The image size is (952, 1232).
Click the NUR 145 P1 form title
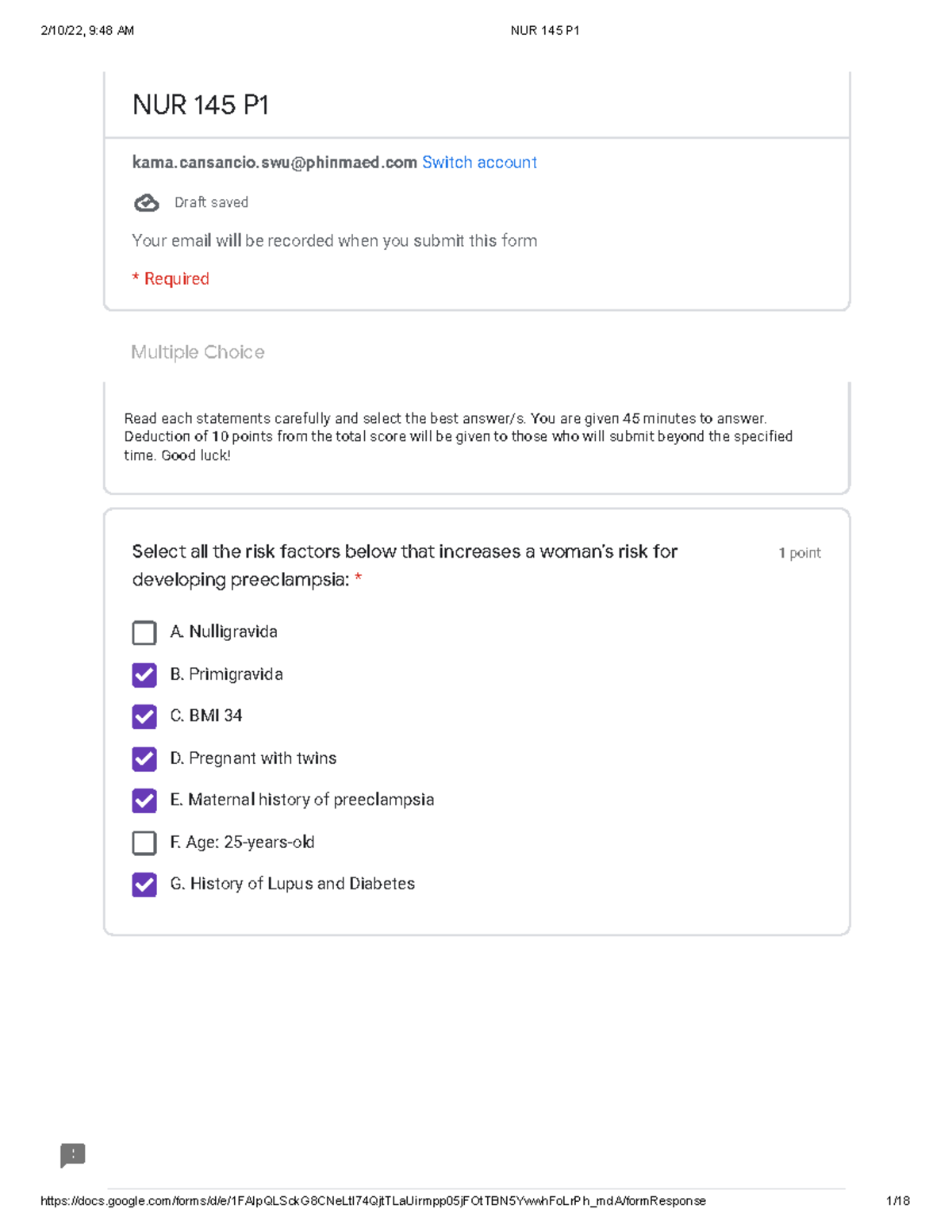click(x=201, y=105)
